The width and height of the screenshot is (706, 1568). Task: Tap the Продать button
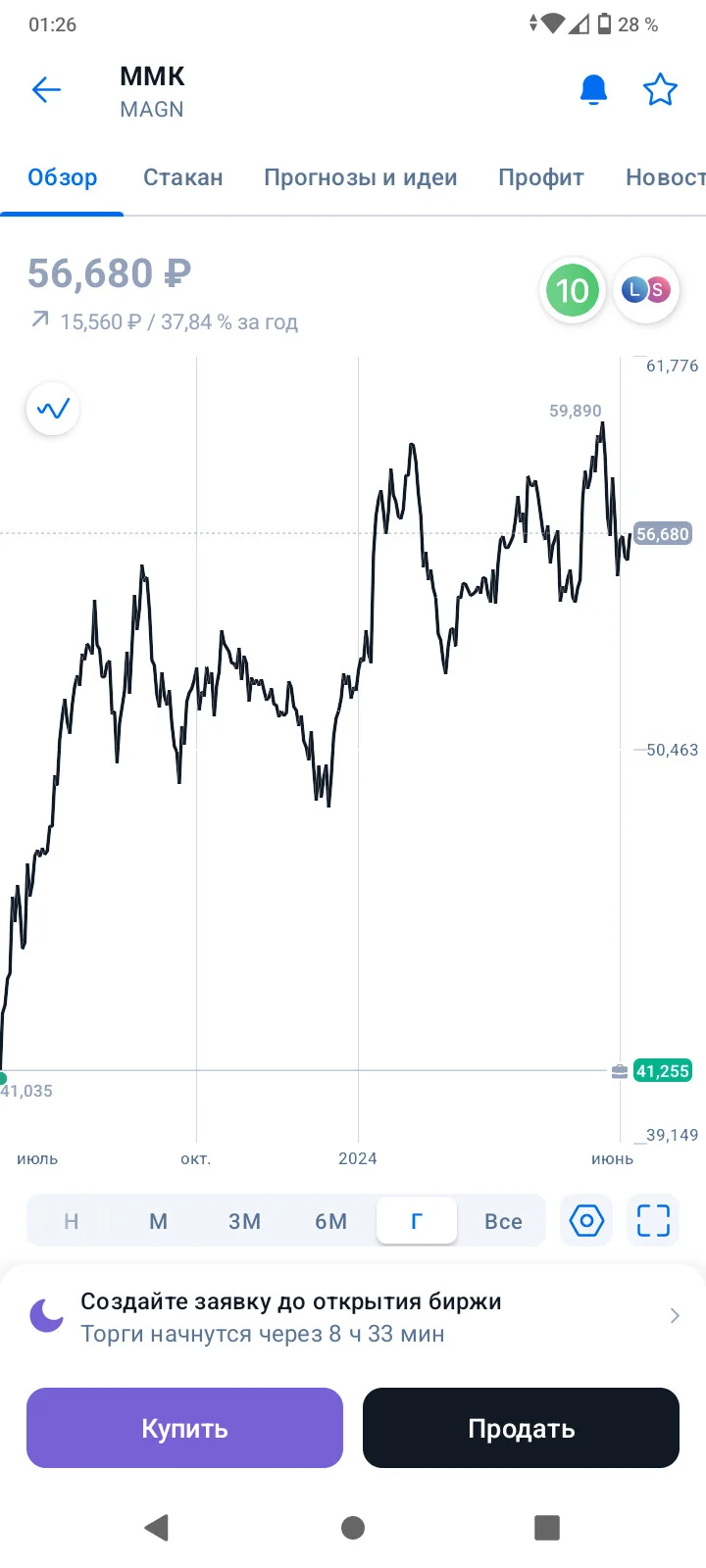521,1428
